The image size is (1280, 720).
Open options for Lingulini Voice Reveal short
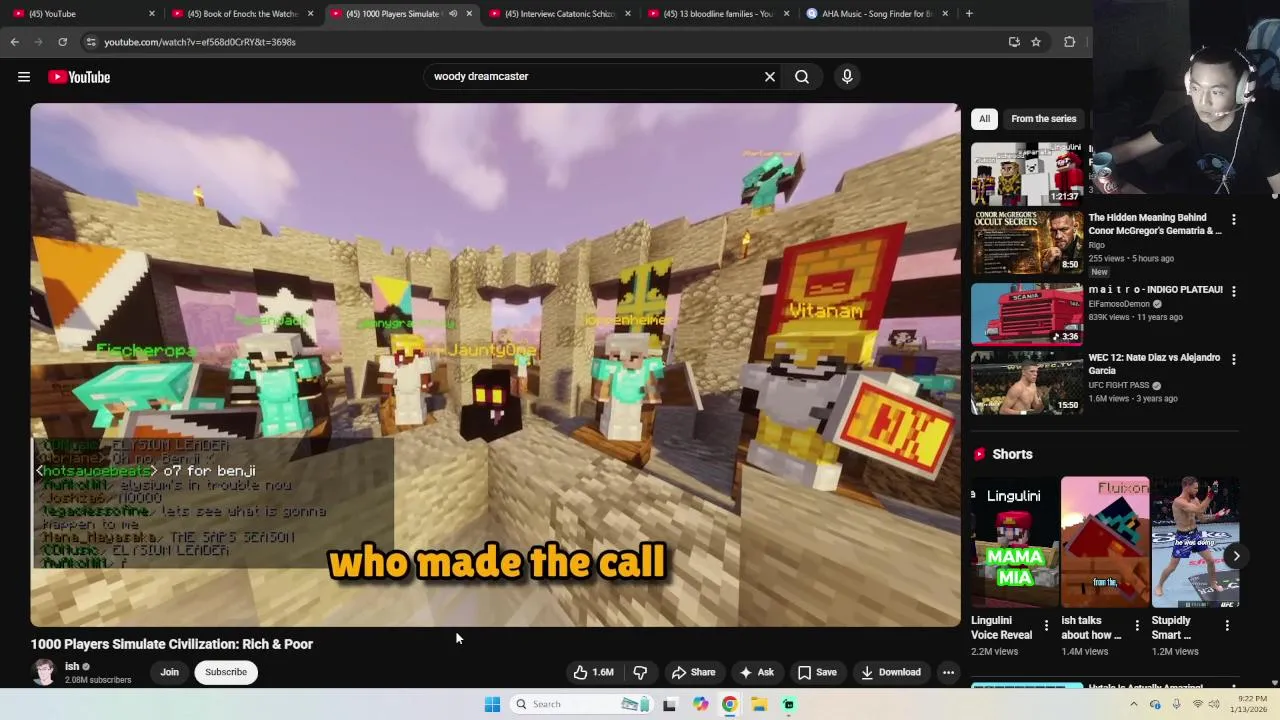(x=1046, y=626)
